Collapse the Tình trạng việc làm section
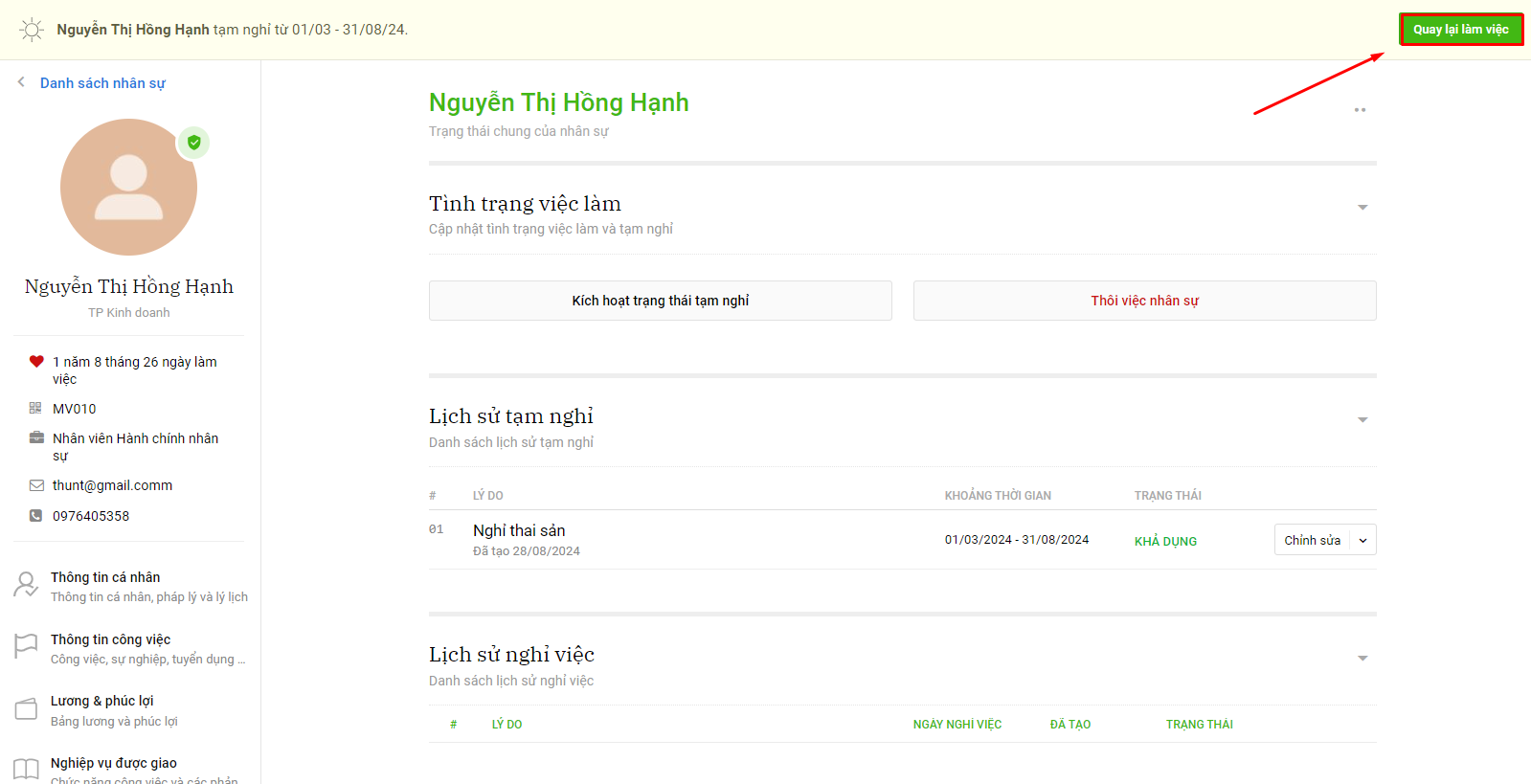Viewport: 1531px width, 784px height. [1362, 208]
